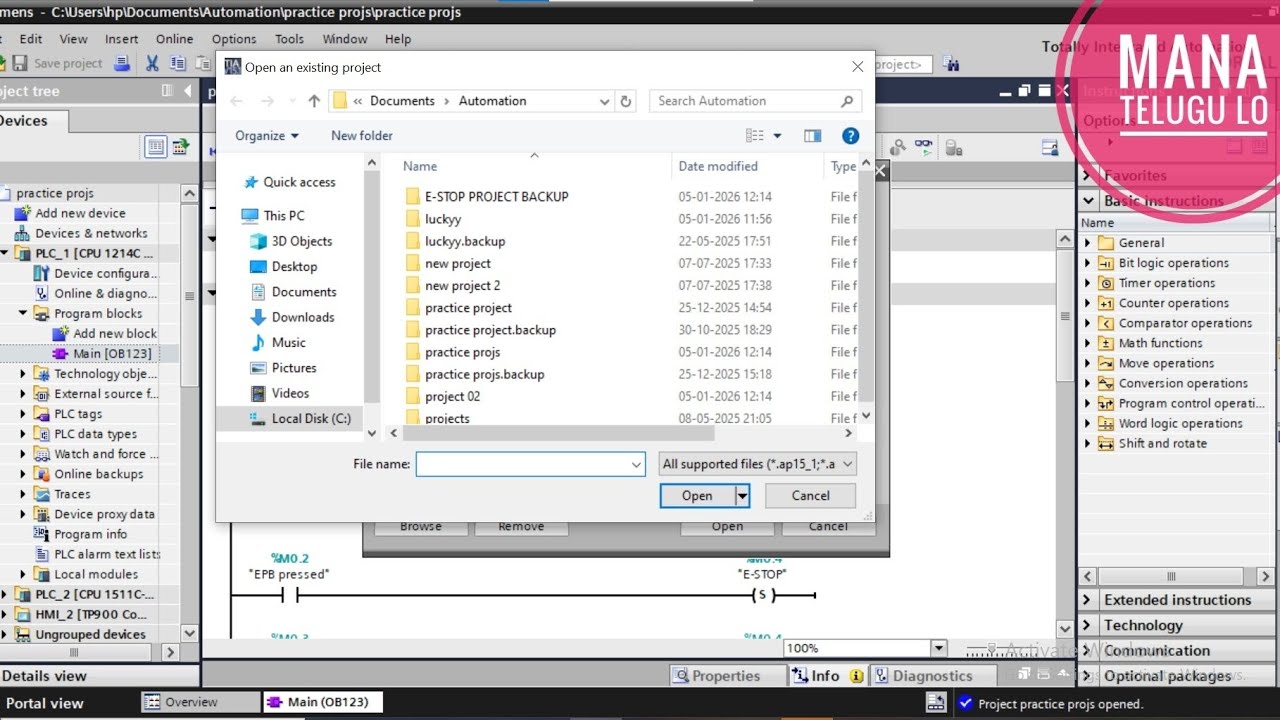Screen dimensions: 1280x720
Task: Click the Counter operations folder icon
Action: tap(1106, 303)
